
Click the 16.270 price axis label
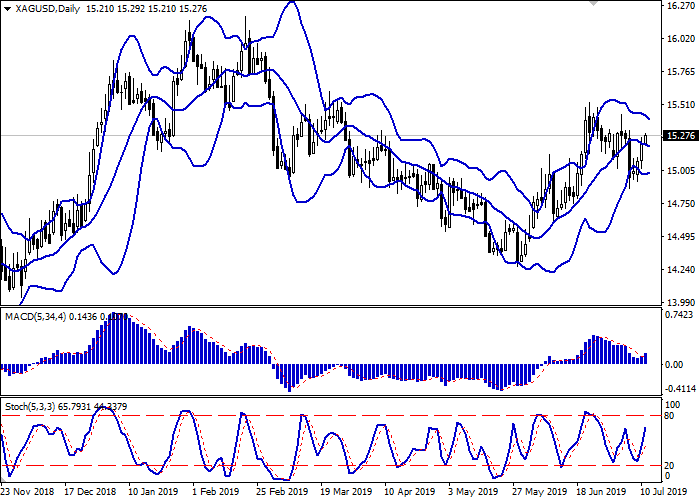tap(678, 6)
